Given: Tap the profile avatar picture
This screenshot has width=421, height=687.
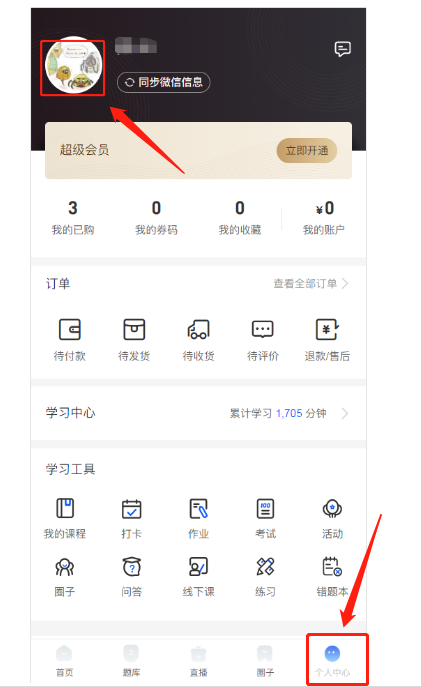Looking at the screenshot, I should point(74,65).
